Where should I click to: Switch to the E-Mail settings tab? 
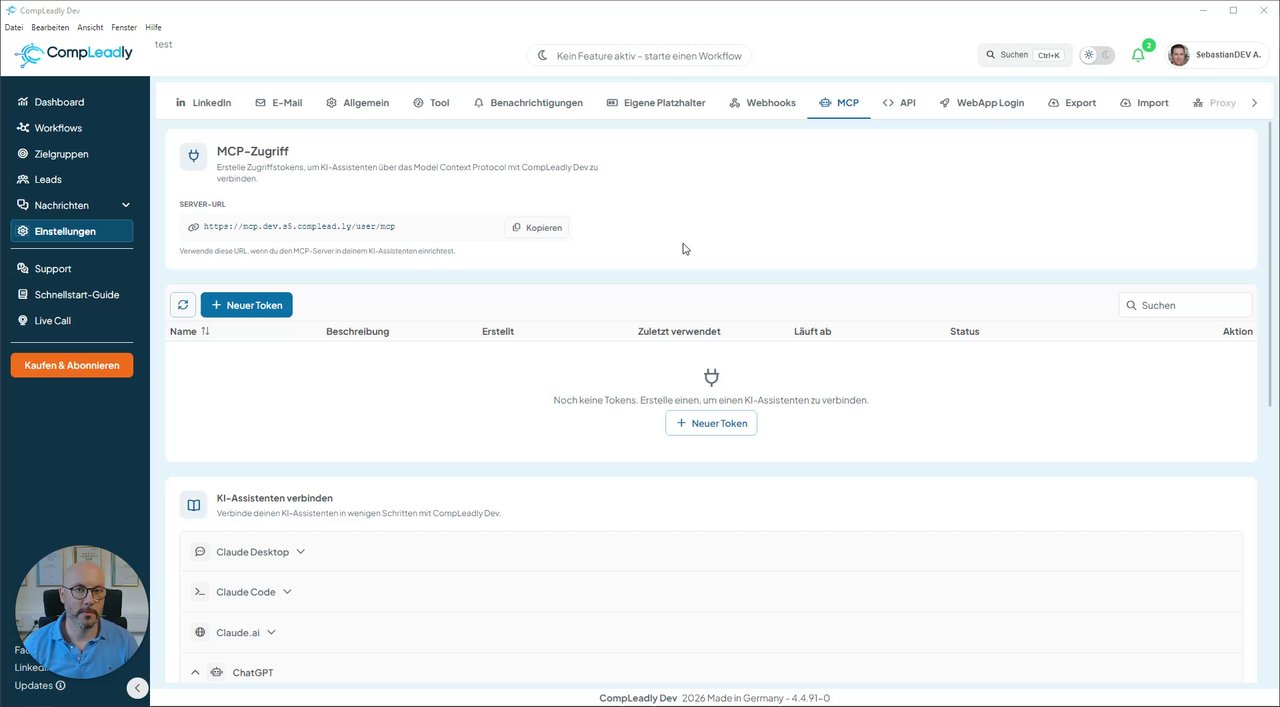click(279, 102)
